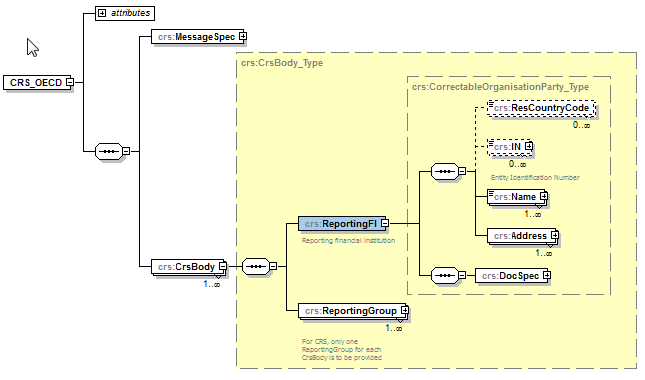Image resolution: width=645 pixels, height=380 pixels.
Task: Expand crs:MessageSpec with its plus box
Action: (x=243, y=37)
